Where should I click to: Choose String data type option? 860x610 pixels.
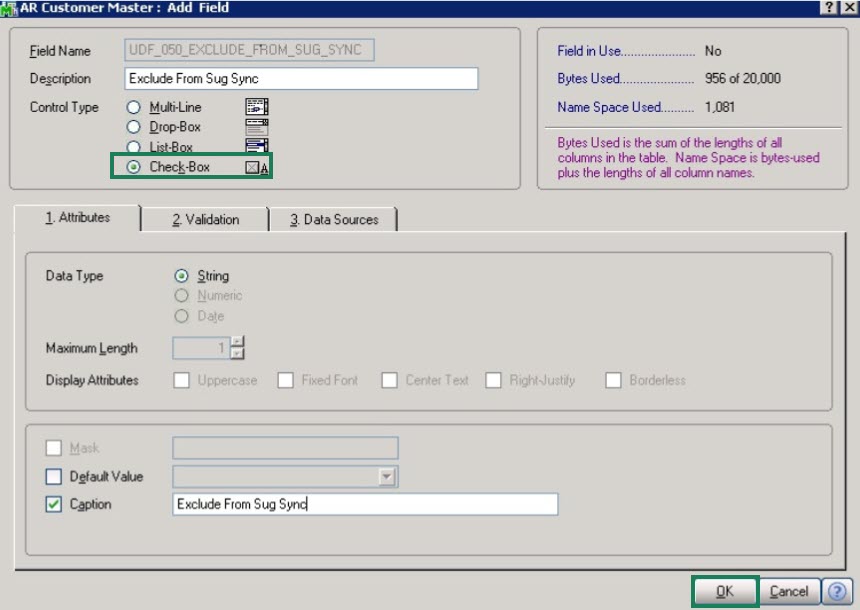(182, 276)
